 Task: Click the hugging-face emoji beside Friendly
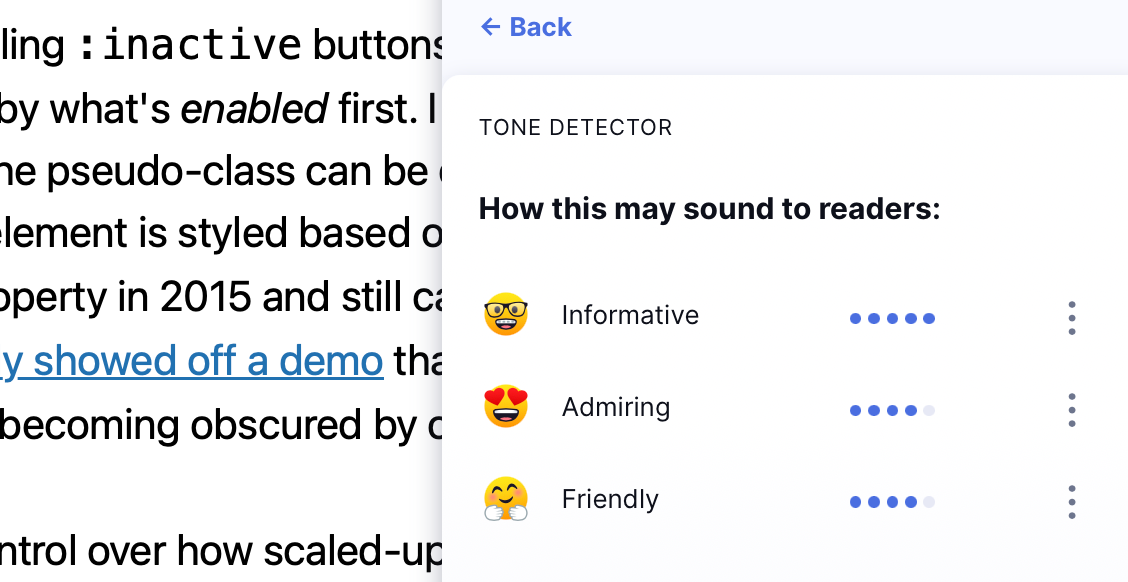coord(506,499)
